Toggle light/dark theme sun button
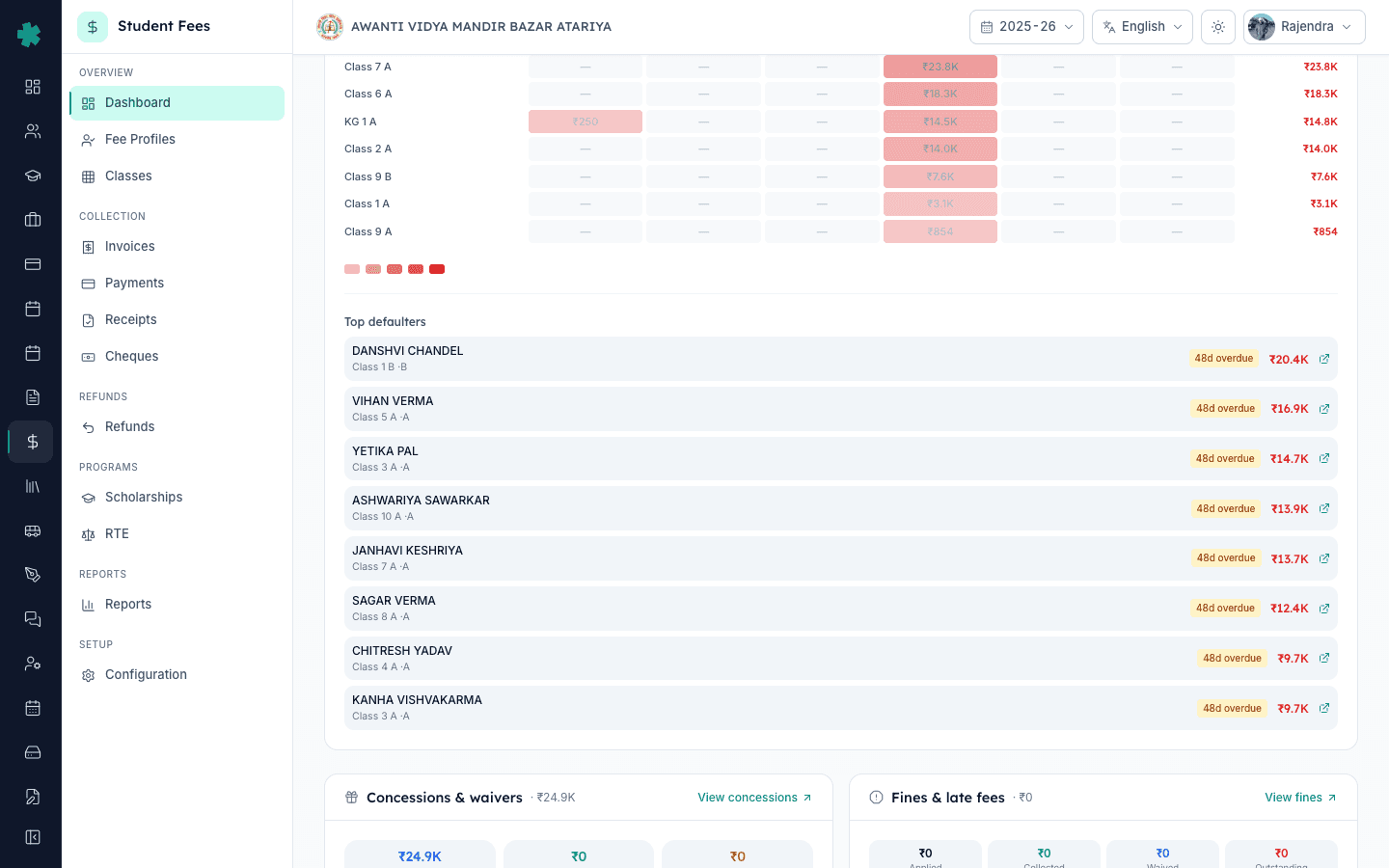This screenshot has width=1389, height=868. 1218,27
